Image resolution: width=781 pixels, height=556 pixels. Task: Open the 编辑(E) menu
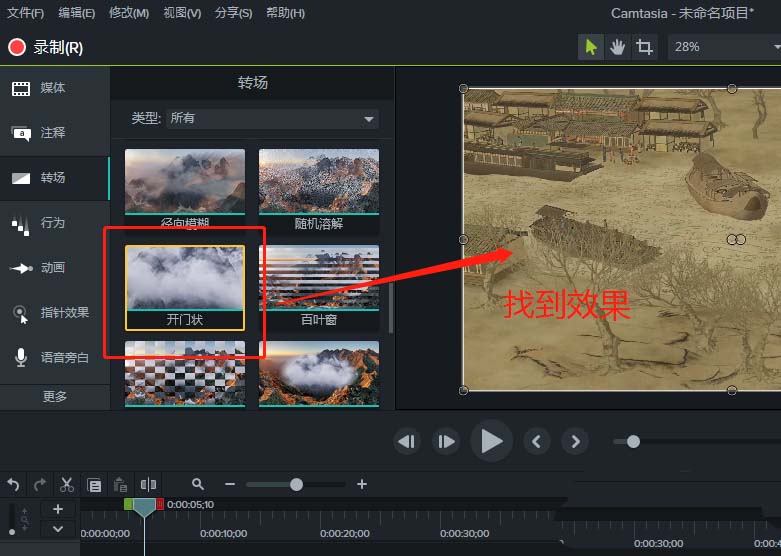pos(76,13)
